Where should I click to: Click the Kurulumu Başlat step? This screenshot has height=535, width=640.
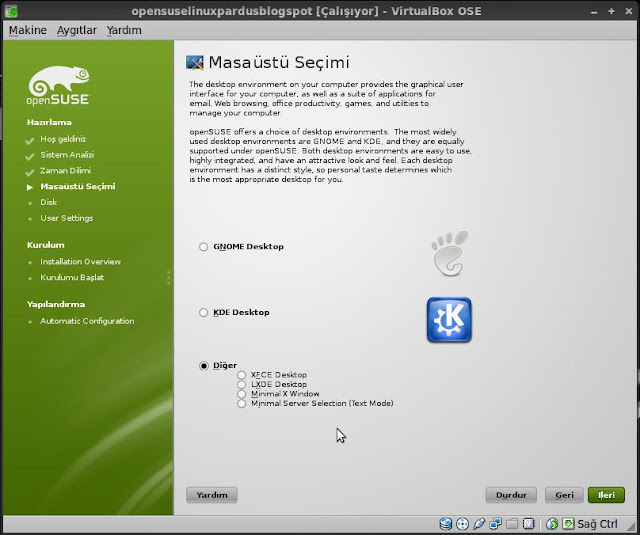point(72,277)
